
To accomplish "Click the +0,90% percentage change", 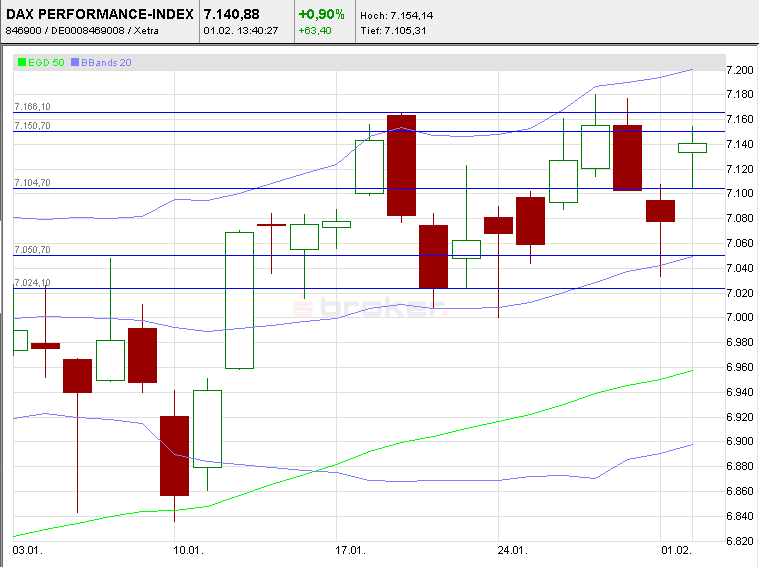I will click(321, 14).
